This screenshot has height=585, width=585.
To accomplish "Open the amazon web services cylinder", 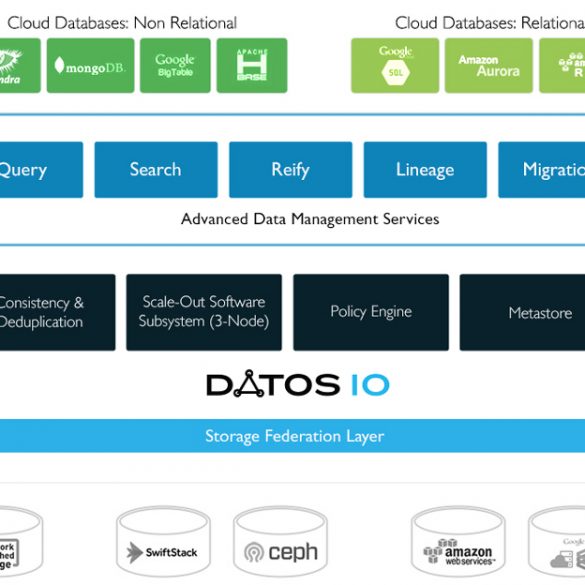I will [x=458, y=541].
